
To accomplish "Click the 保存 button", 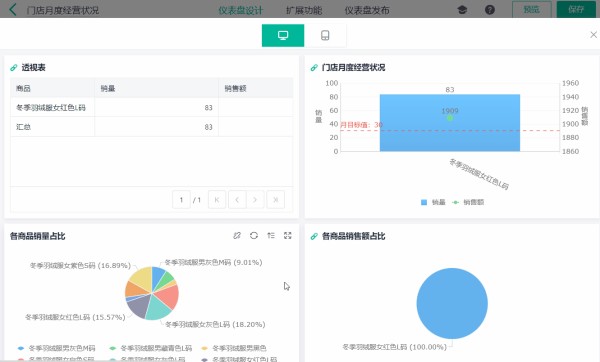I will [576, 10].
